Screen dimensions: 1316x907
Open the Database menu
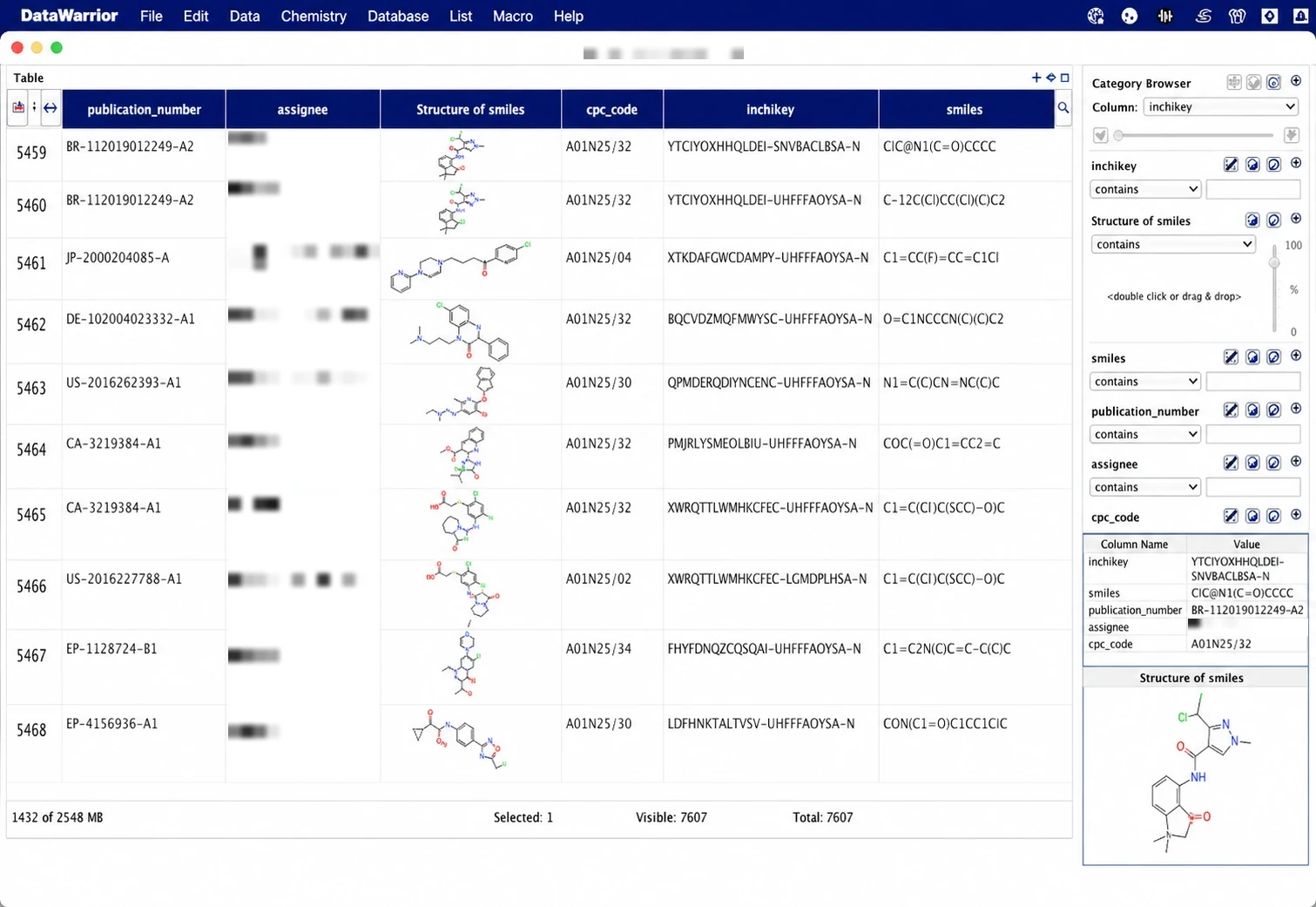398,16
